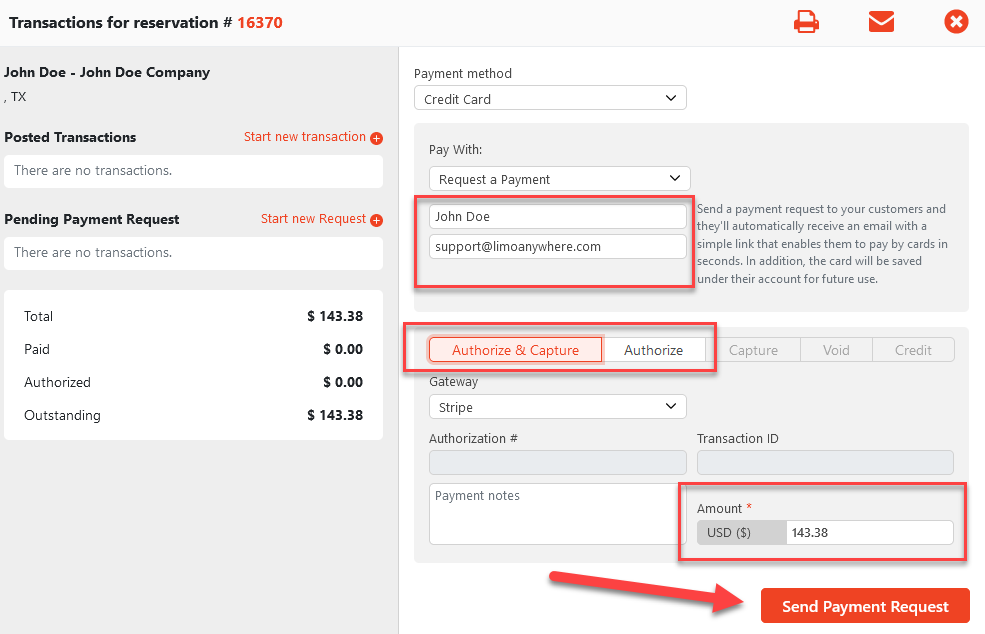This screenshot has height=634, width=985.
Task: Switch to the Void option
Action: 836,350
